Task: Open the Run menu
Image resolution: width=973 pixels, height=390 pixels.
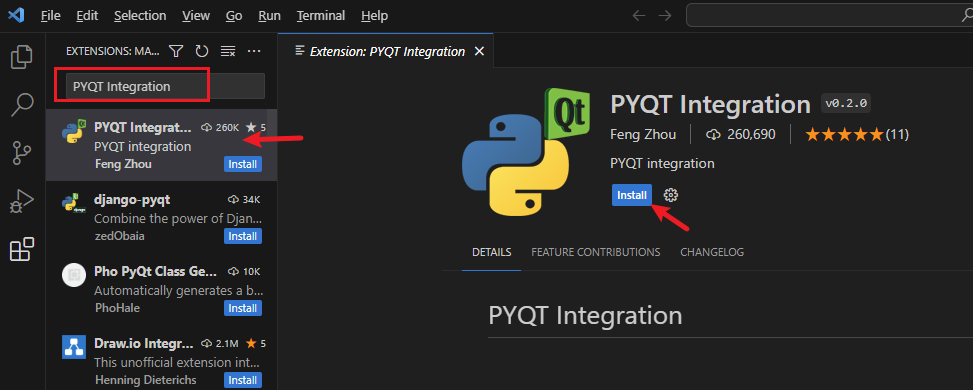Action: click(x=269, y=16)
